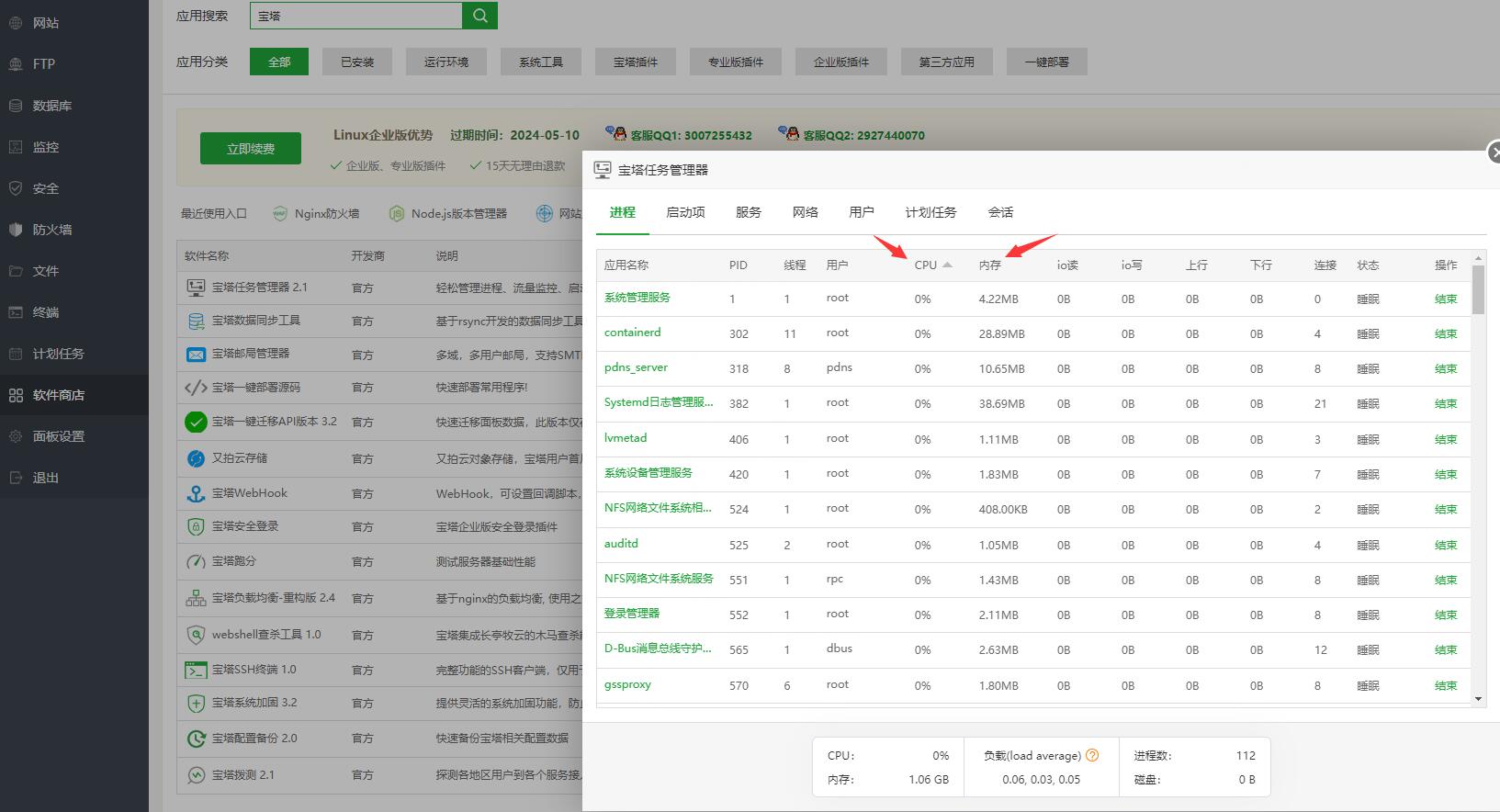
Task: Sort processes by the CPU column arrow
Action: pyautogui.click(x=947, y=265)
